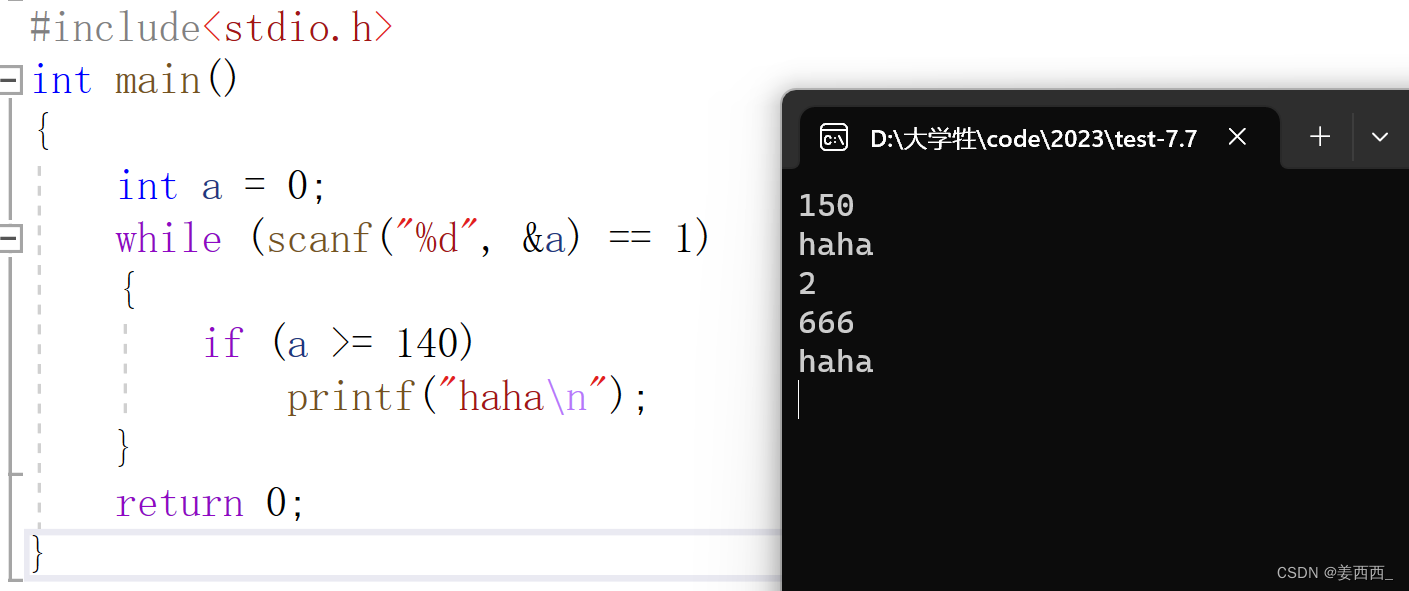Select the test-7.7 terminal tab
Viewport: 1409px width, 591px height.
pos(1035,137)
